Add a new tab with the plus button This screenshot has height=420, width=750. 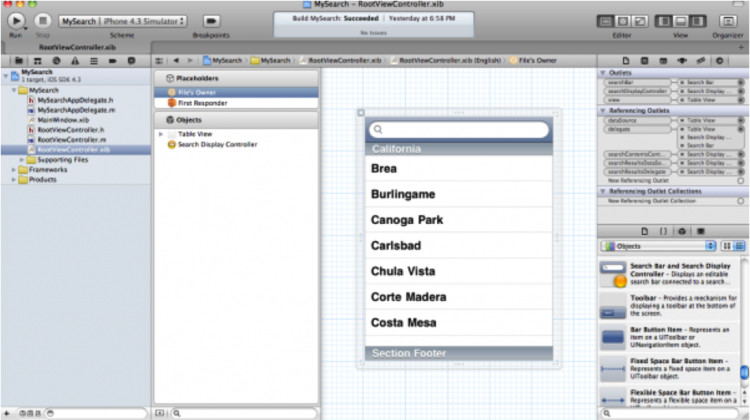pos(741,47)
